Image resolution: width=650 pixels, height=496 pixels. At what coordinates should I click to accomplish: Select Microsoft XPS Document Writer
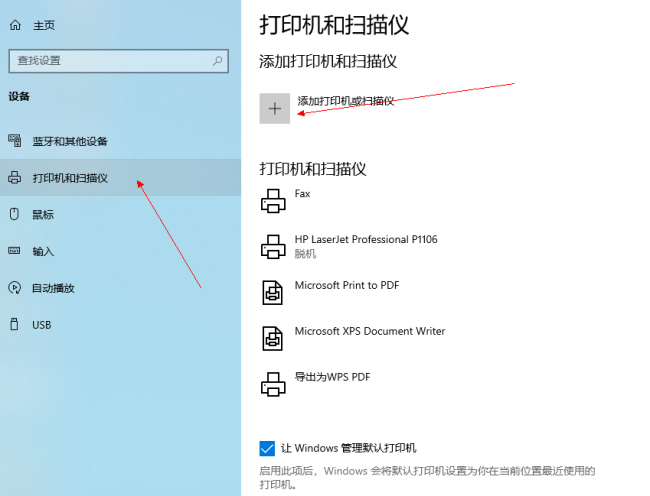click(x=370, y=331)
